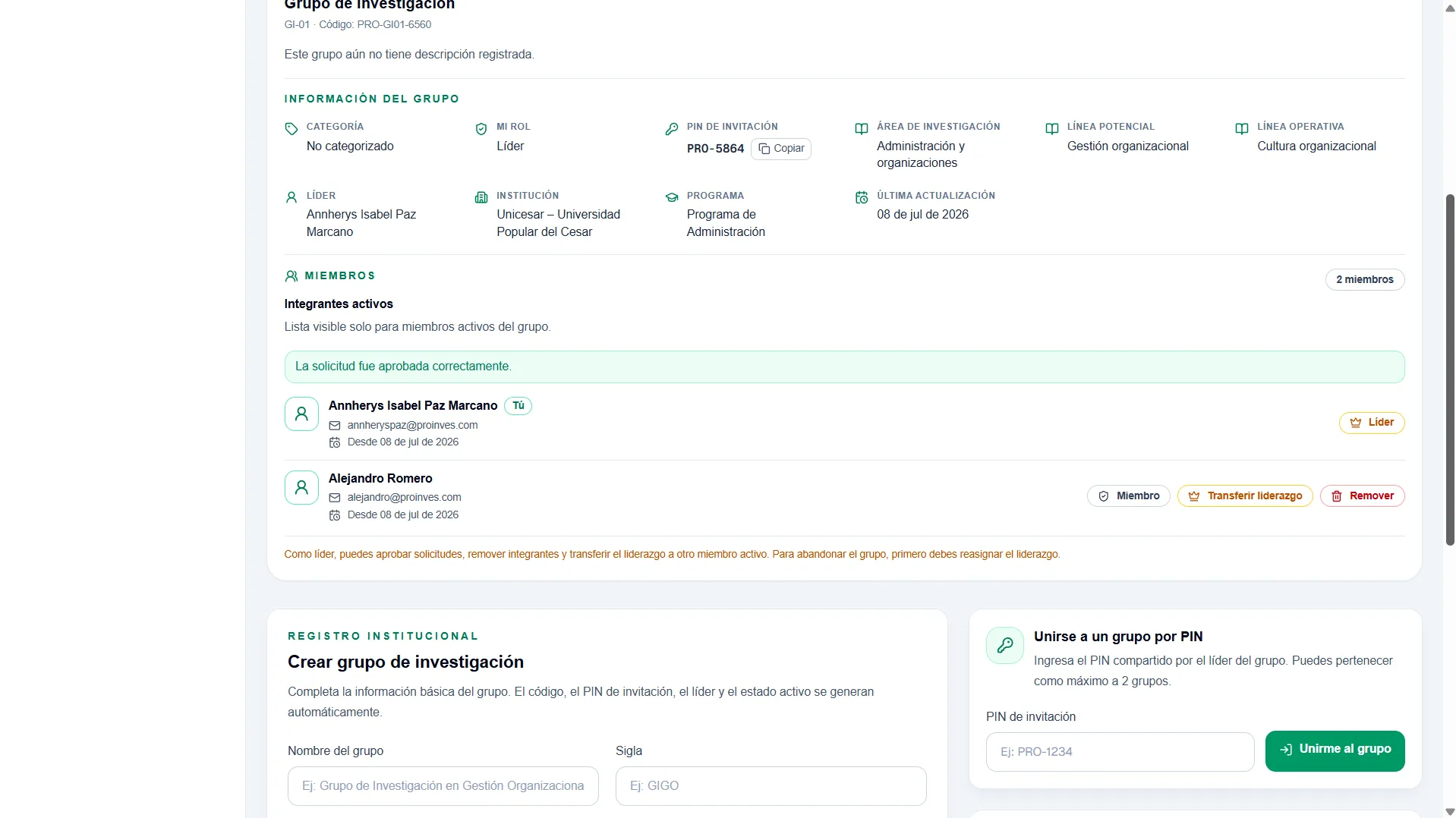Transfer leadership to Alejandro Romero
The width and height of the screenshot is (1456, 818).
coord(1245,496)
